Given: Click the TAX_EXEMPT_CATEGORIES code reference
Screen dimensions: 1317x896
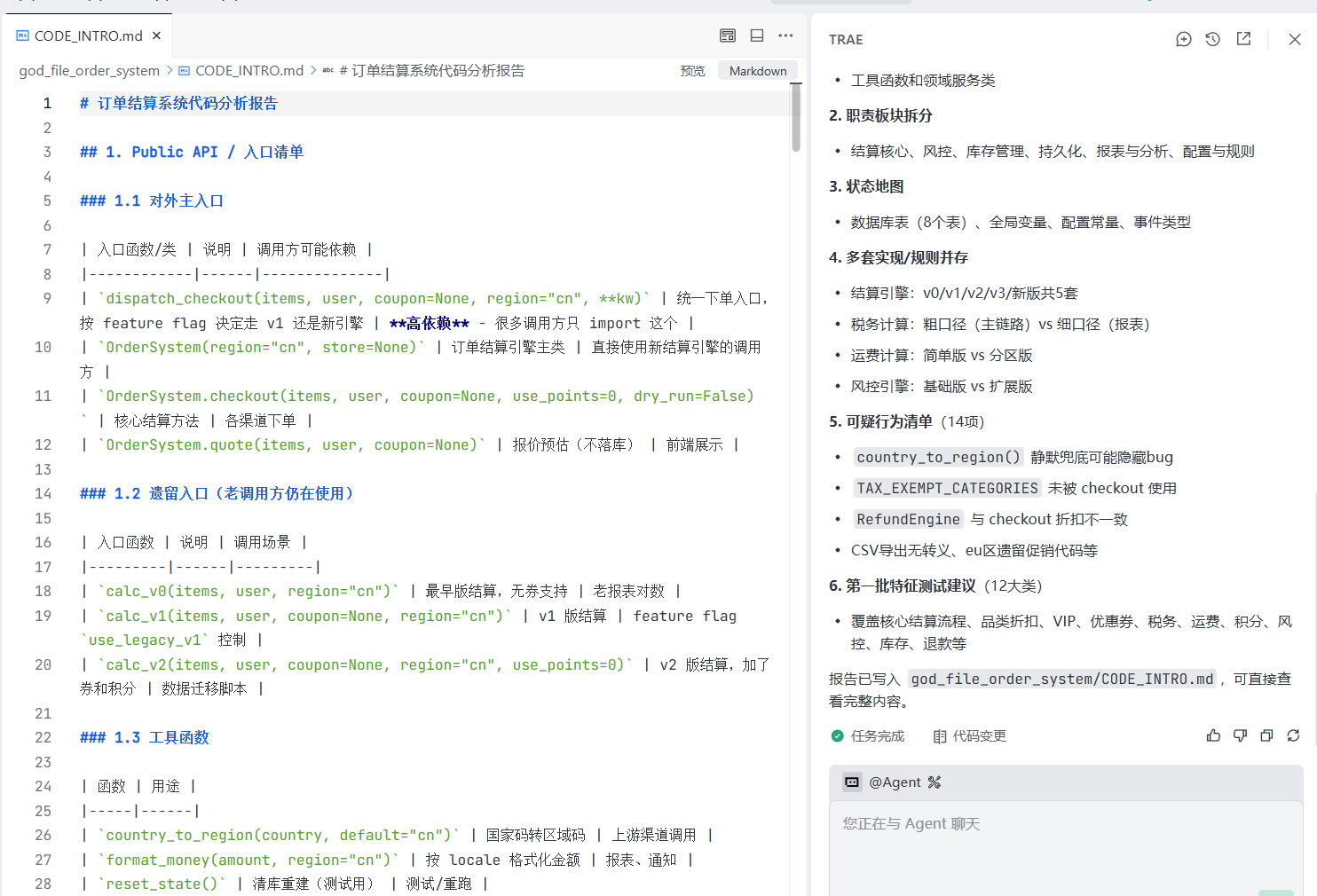Looking at the screenshot, I should click(x=947, y=488).
